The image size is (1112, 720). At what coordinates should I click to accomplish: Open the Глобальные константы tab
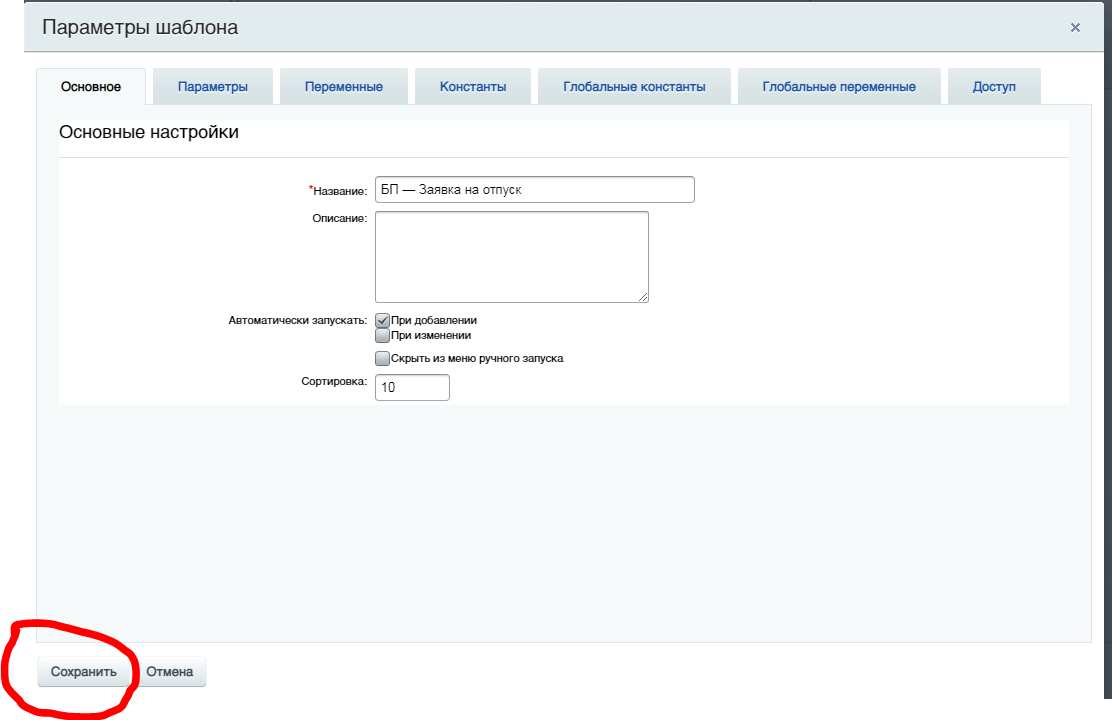[634, 87]
